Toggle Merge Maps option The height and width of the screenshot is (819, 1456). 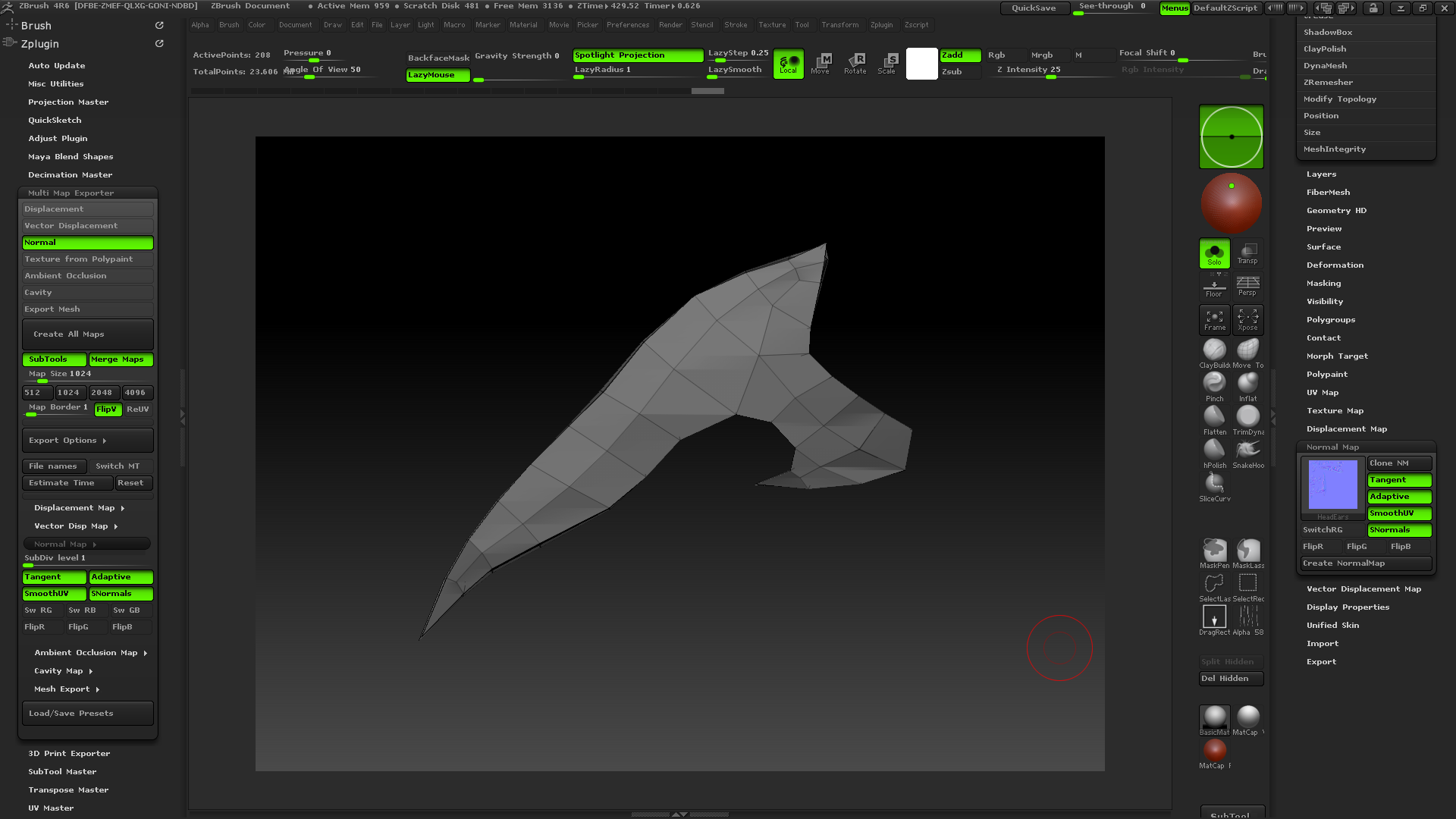(x=121, y=359)
